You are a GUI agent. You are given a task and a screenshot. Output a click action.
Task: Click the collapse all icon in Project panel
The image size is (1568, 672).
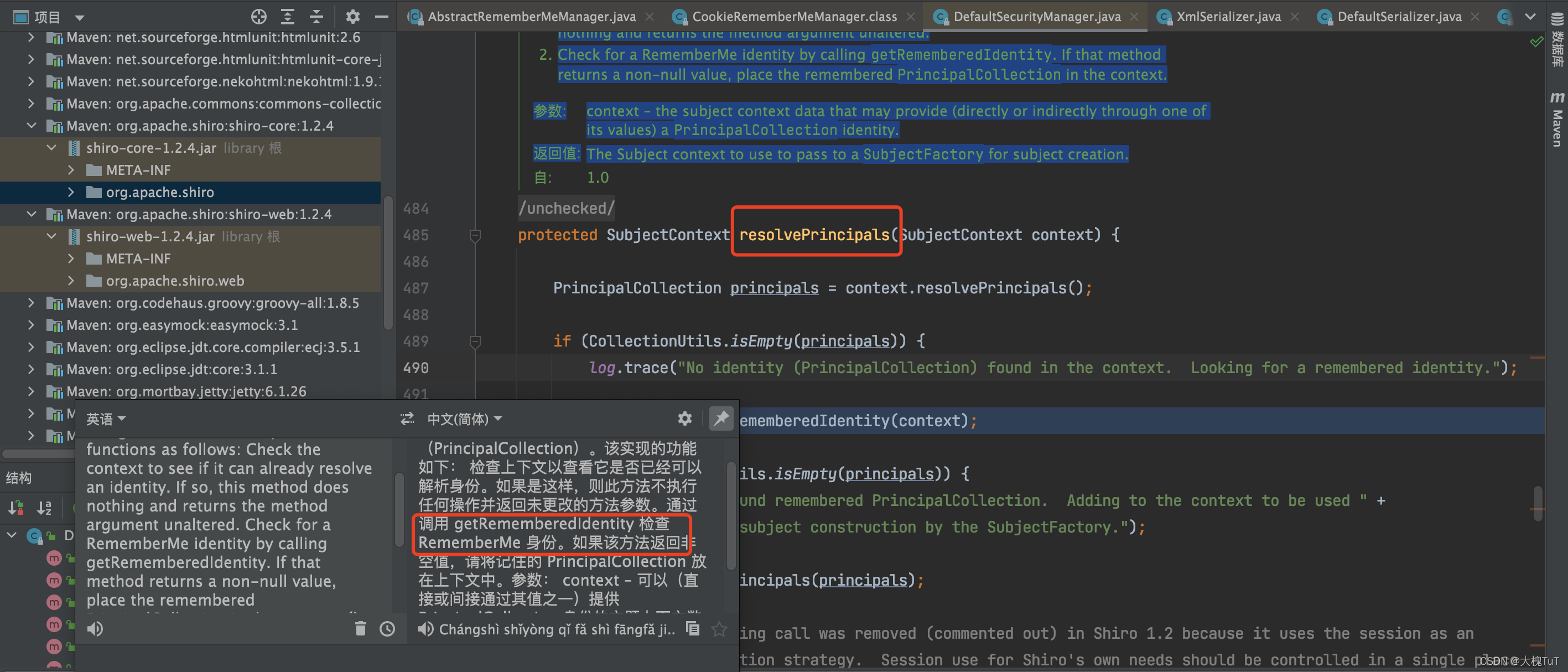(316, 17)
